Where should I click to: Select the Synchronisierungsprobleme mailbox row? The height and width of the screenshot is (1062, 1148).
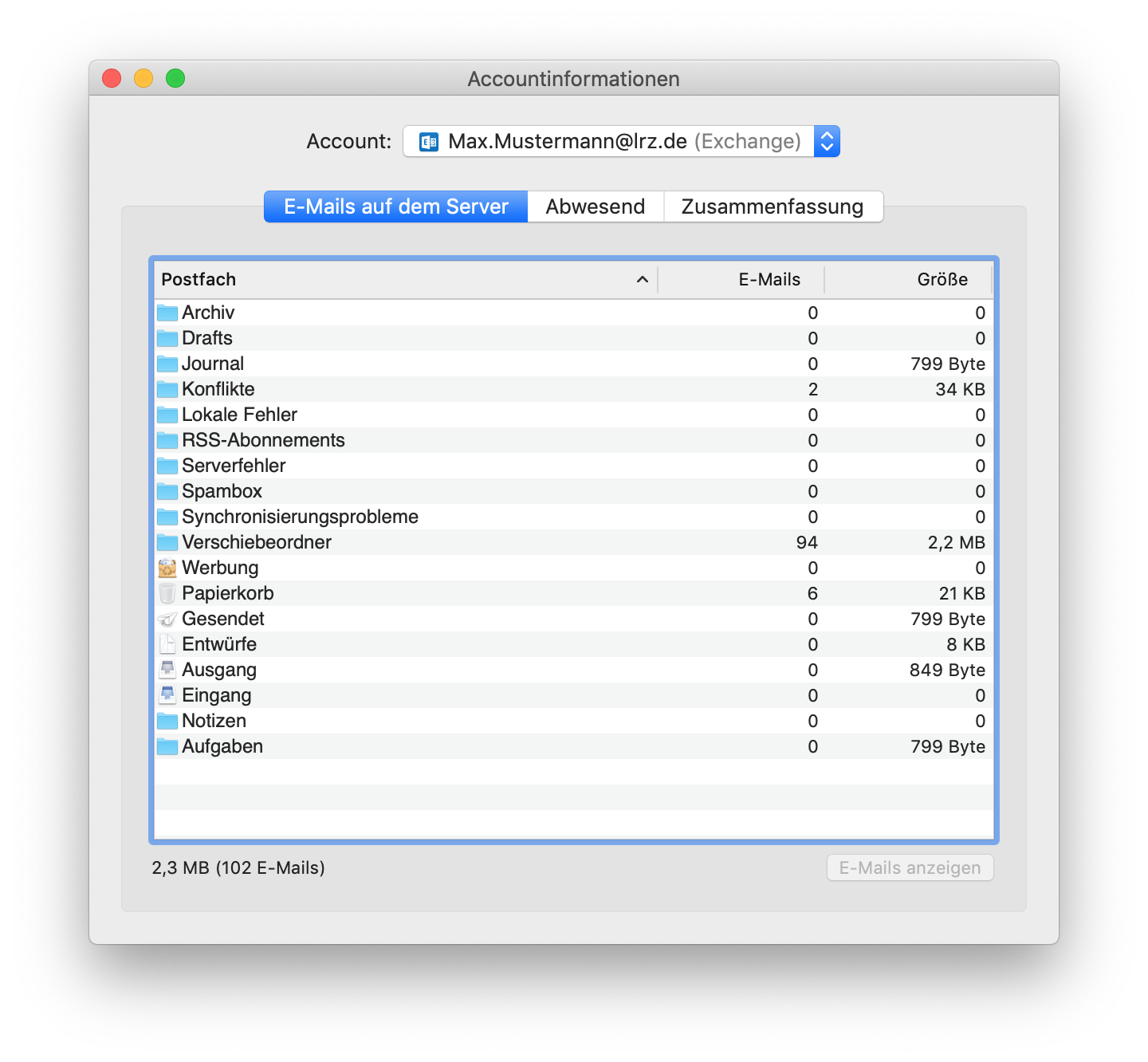[574, 517]
